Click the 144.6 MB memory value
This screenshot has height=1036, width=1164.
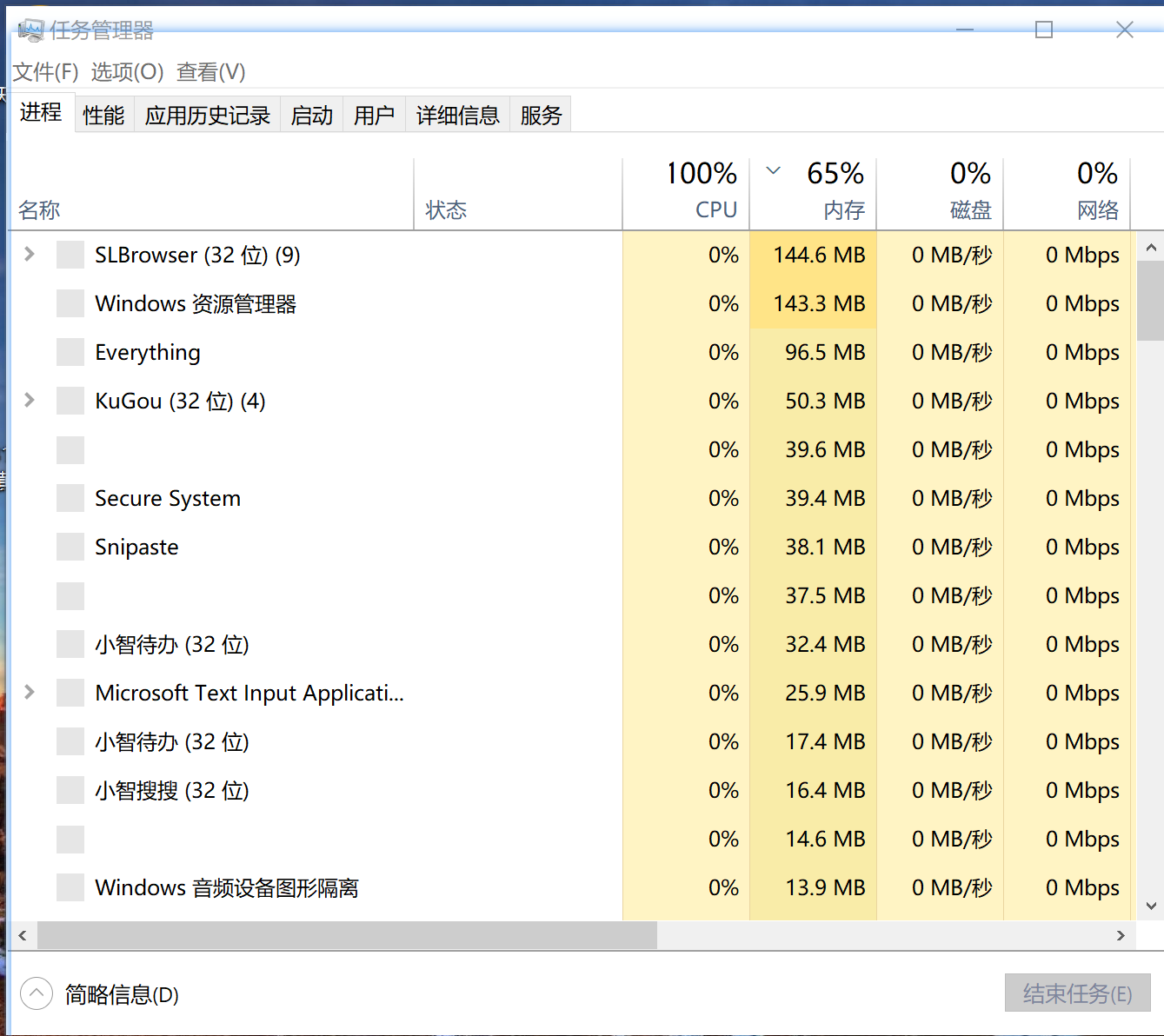pos(820,255)
